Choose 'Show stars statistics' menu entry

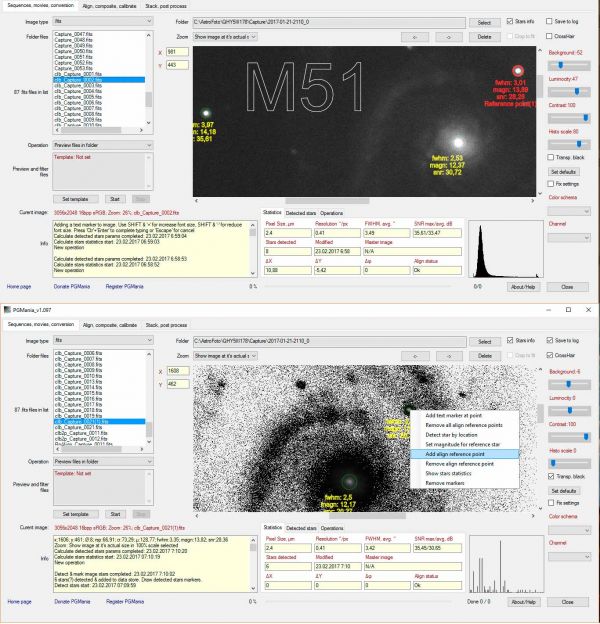pyautogui.click(x=465, y=474)
